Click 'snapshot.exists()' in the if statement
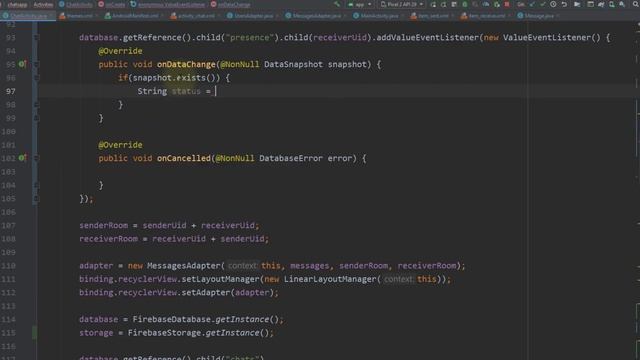640x360 pixels. [176, 78]
